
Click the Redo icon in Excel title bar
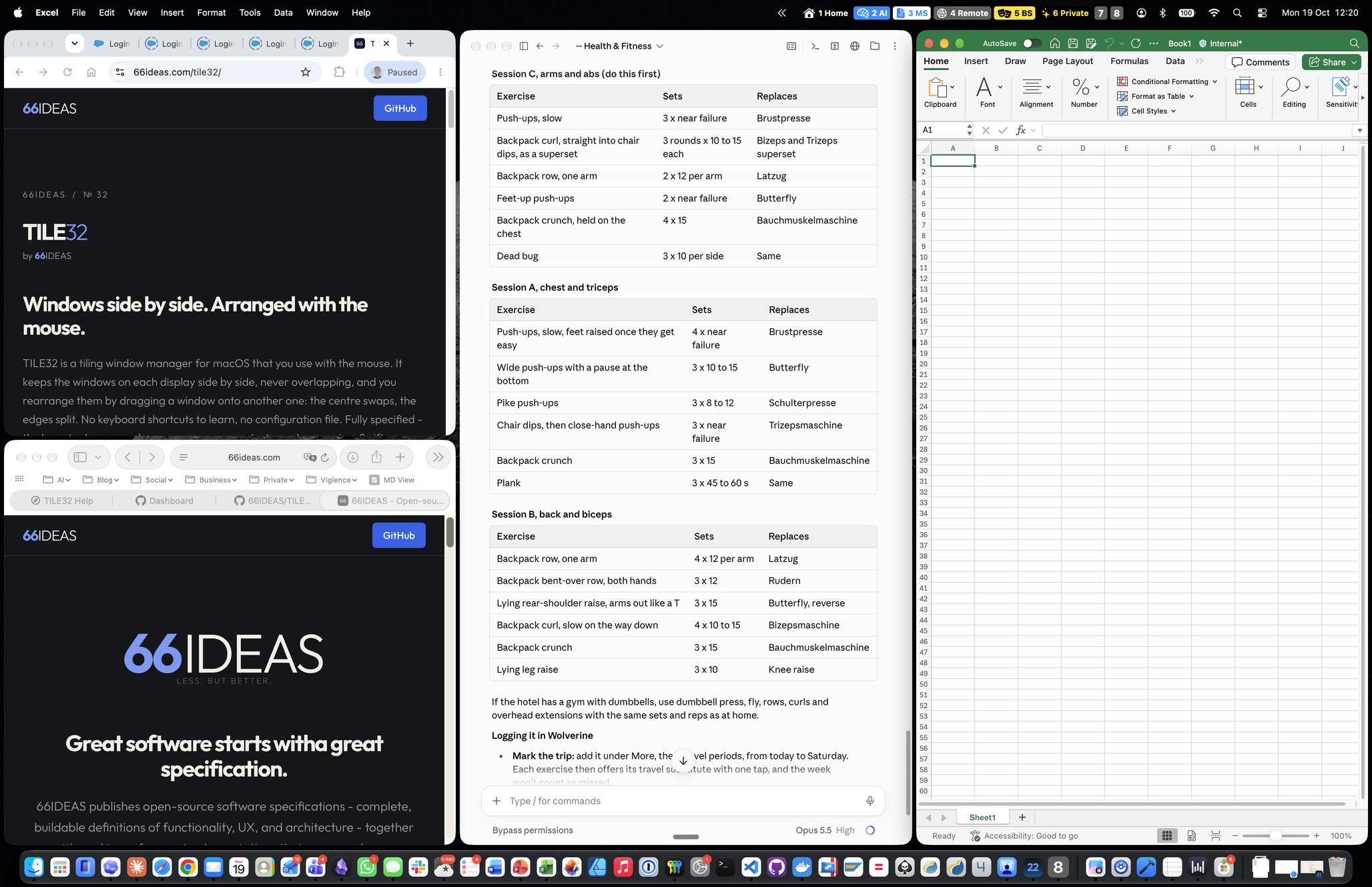coord(1136,43)
